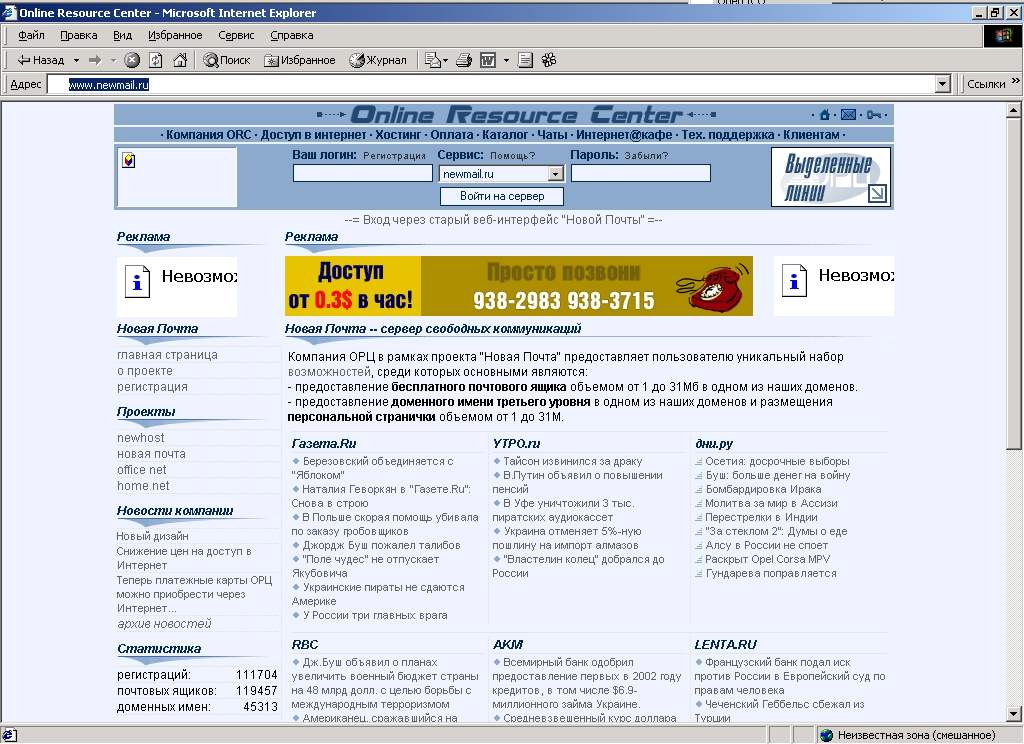Click the yellow Доступ phone banner ad
The width and height of the screenshot is (1024, 744).
519,286
